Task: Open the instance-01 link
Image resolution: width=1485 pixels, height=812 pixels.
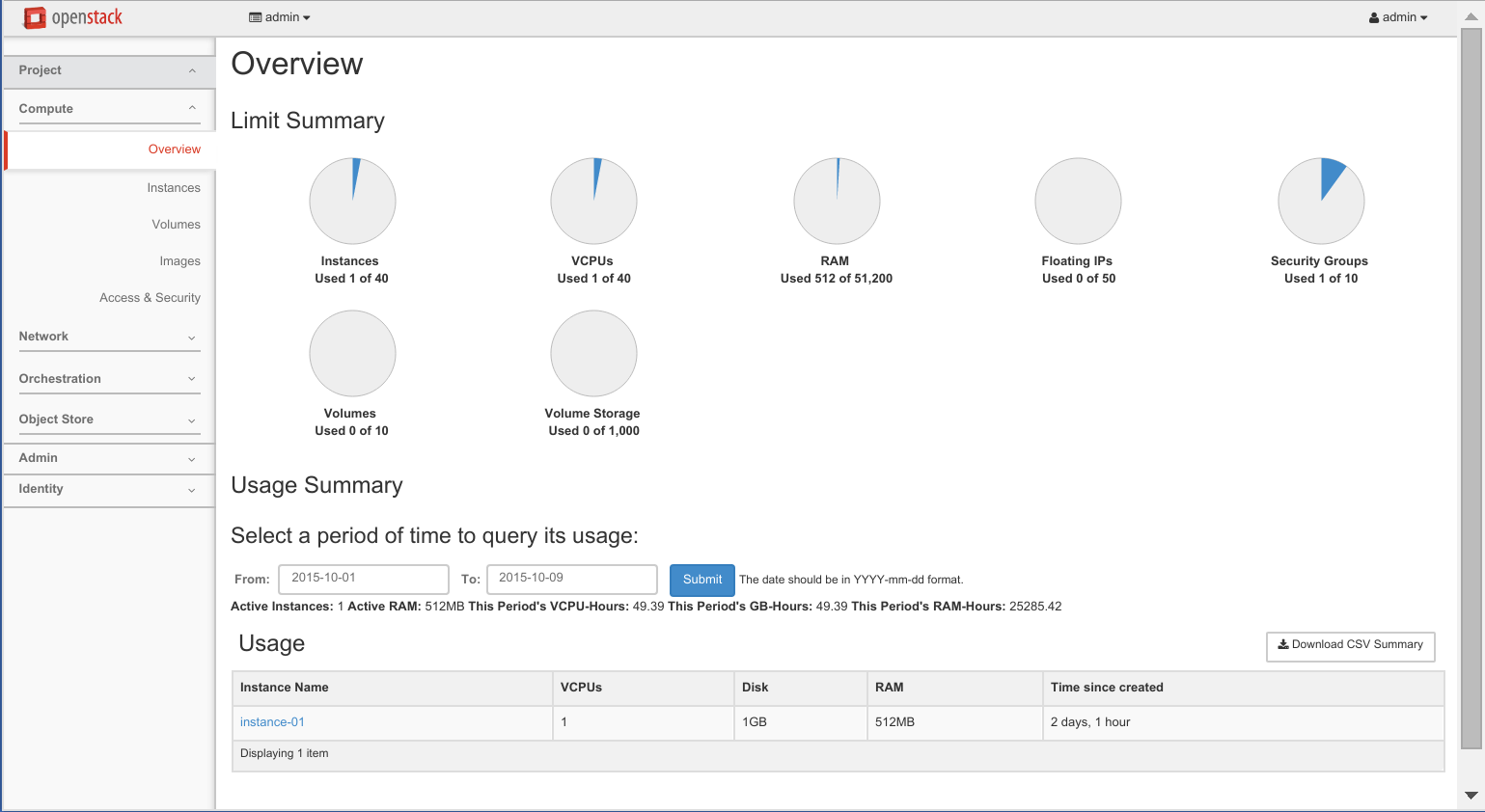Action: [x=272, y=722]
